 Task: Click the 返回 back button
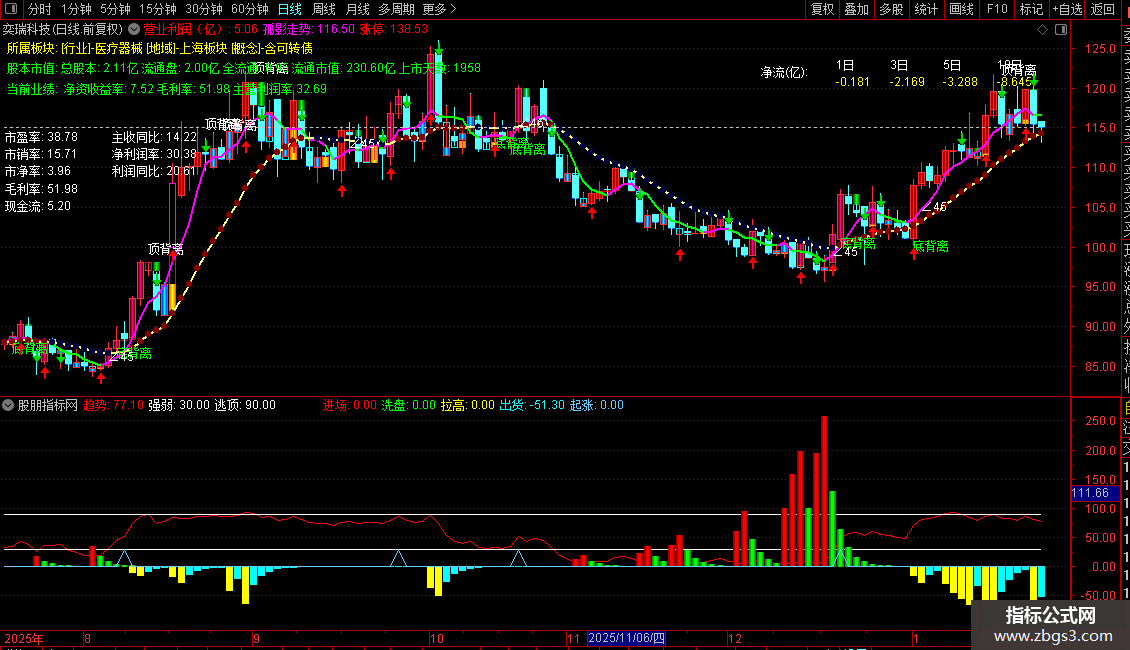coord(1103,9)
